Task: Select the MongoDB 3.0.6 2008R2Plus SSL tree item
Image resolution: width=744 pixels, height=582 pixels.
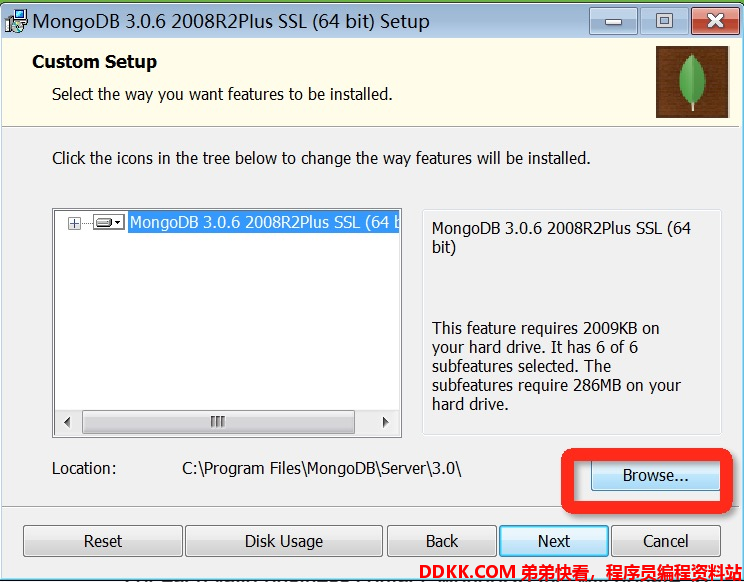Action: coord(264,222)
